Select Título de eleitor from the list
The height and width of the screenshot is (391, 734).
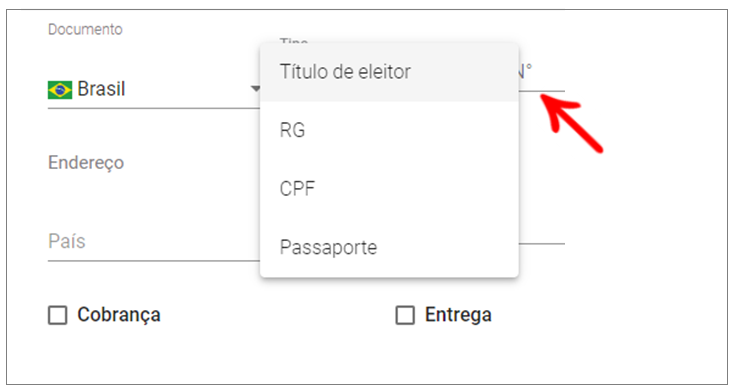pyautogui.click(x=389, y=72)
